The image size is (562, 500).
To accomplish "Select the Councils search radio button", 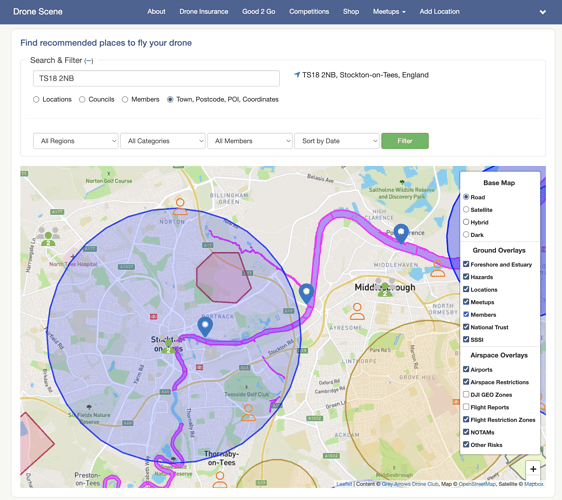I will coord(82,99).
